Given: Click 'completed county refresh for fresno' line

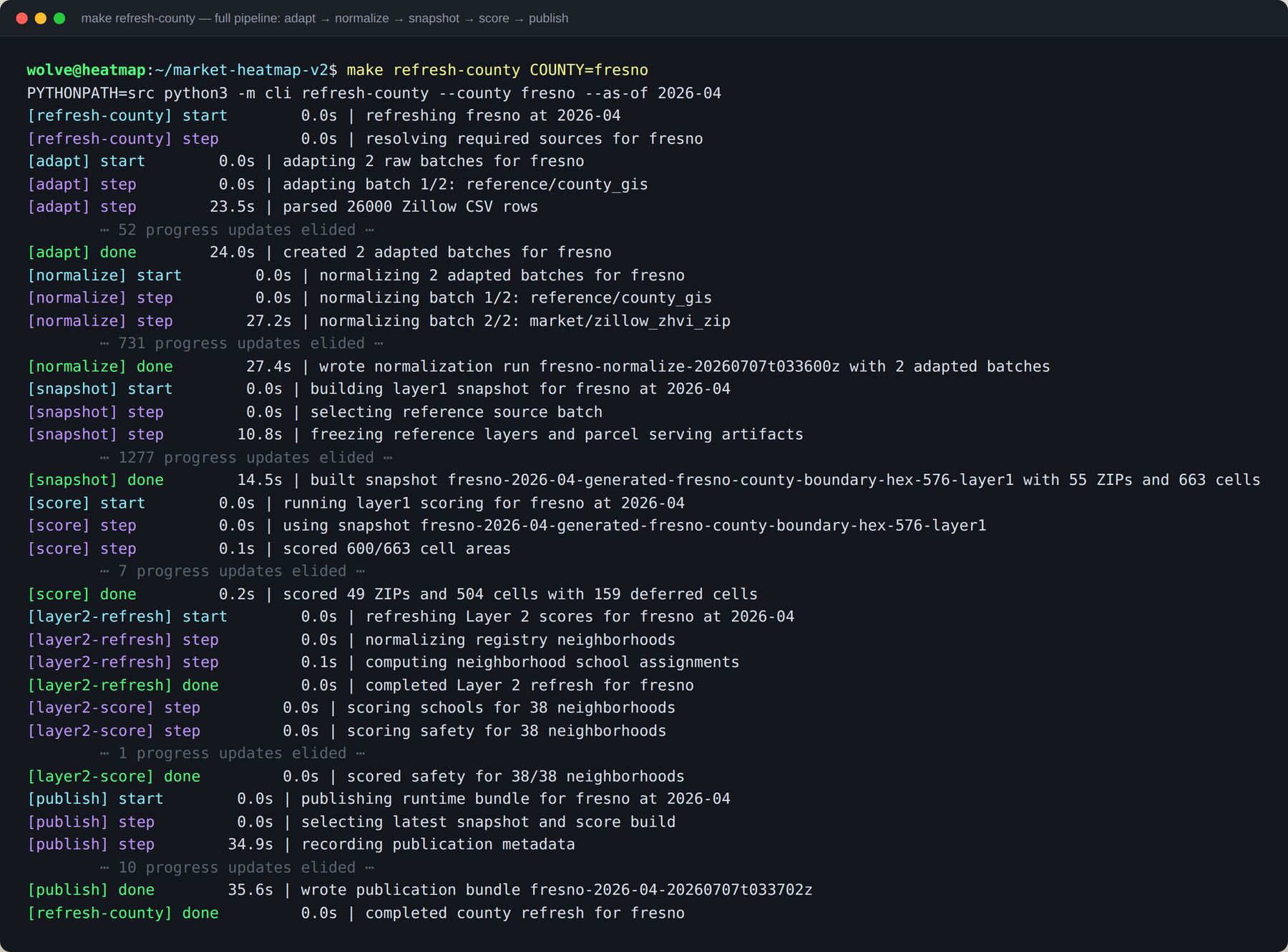Looking at the screenshot, I should tap(525, 913).
